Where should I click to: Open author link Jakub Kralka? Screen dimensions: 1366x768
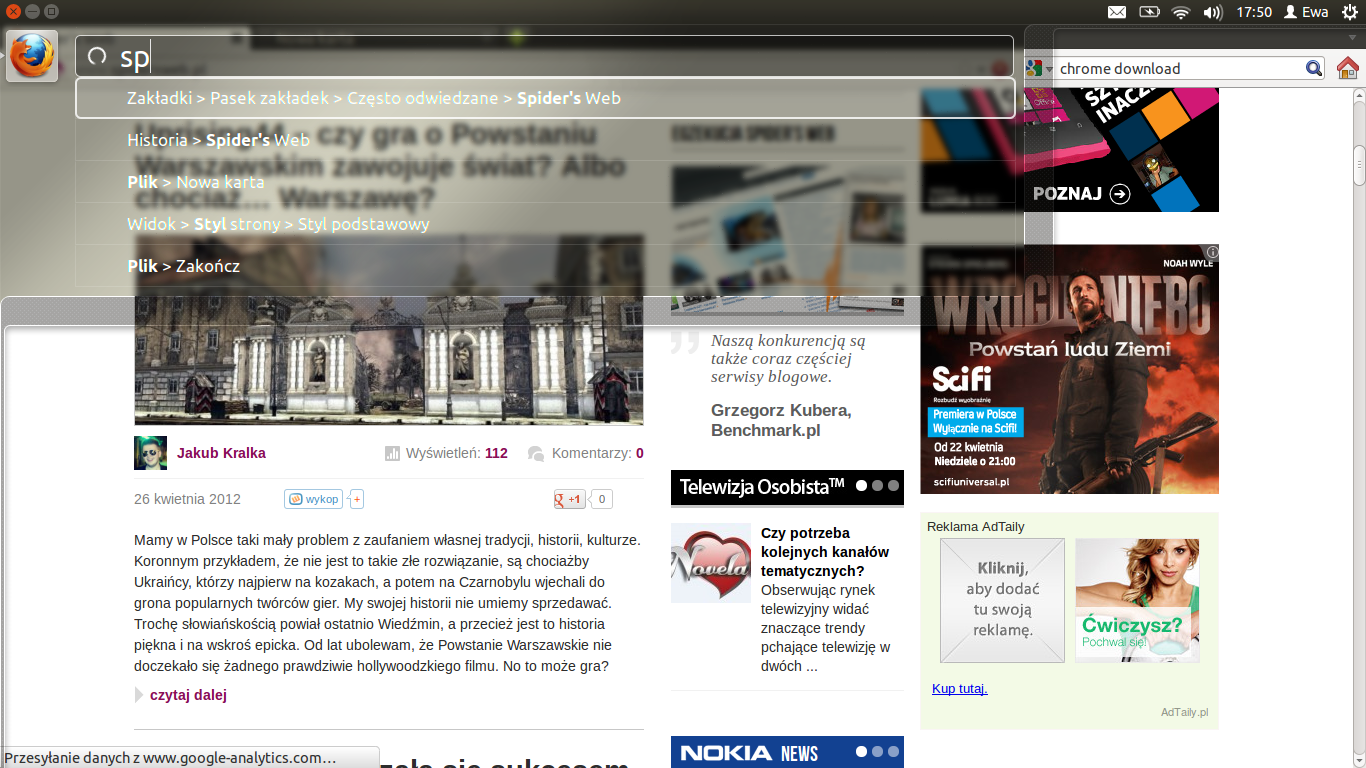(x=221, y=453)
